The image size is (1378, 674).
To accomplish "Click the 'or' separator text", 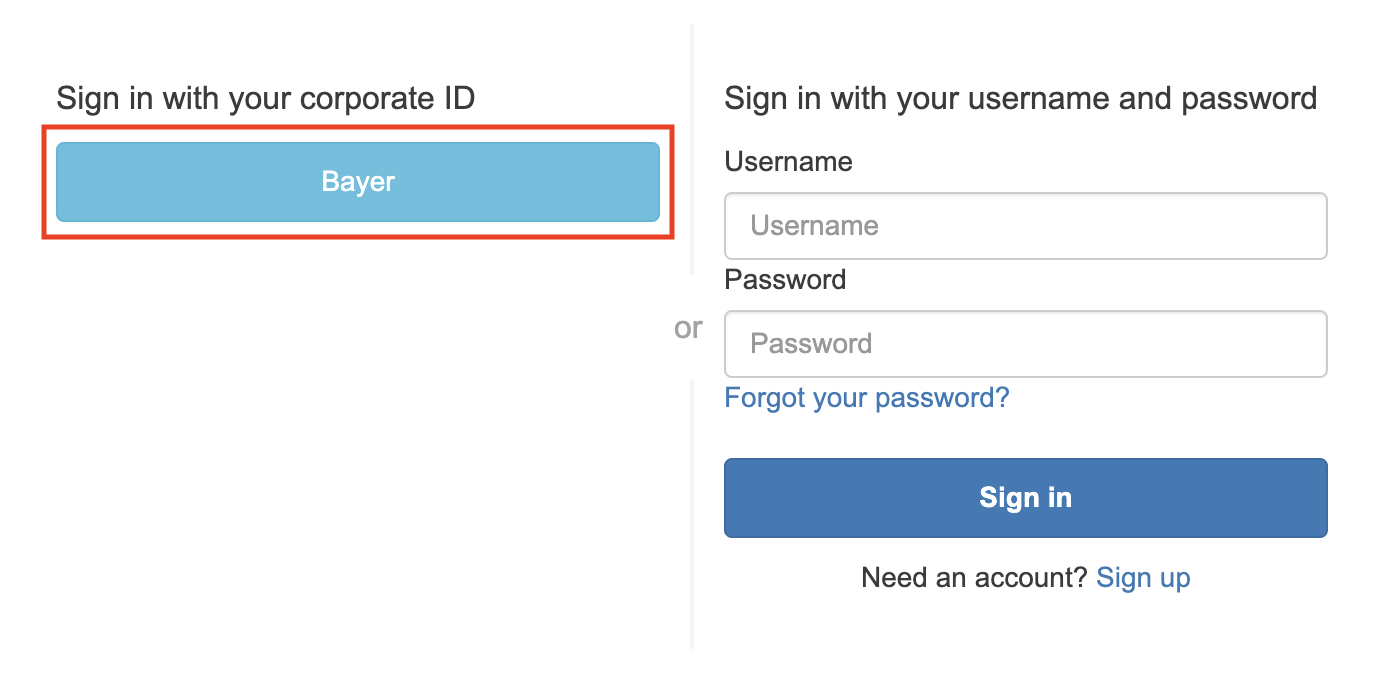I will [688, 328].
